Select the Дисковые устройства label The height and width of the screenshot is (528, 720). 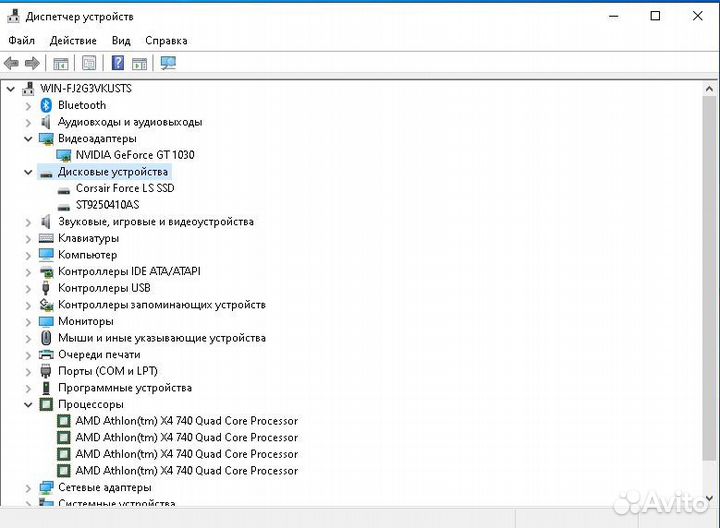(x=113, y=172)
